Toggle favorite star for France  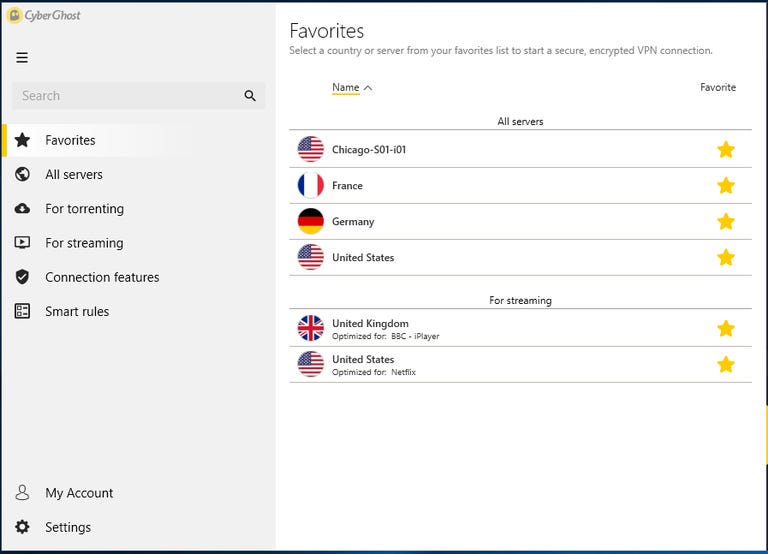[726, 186]
